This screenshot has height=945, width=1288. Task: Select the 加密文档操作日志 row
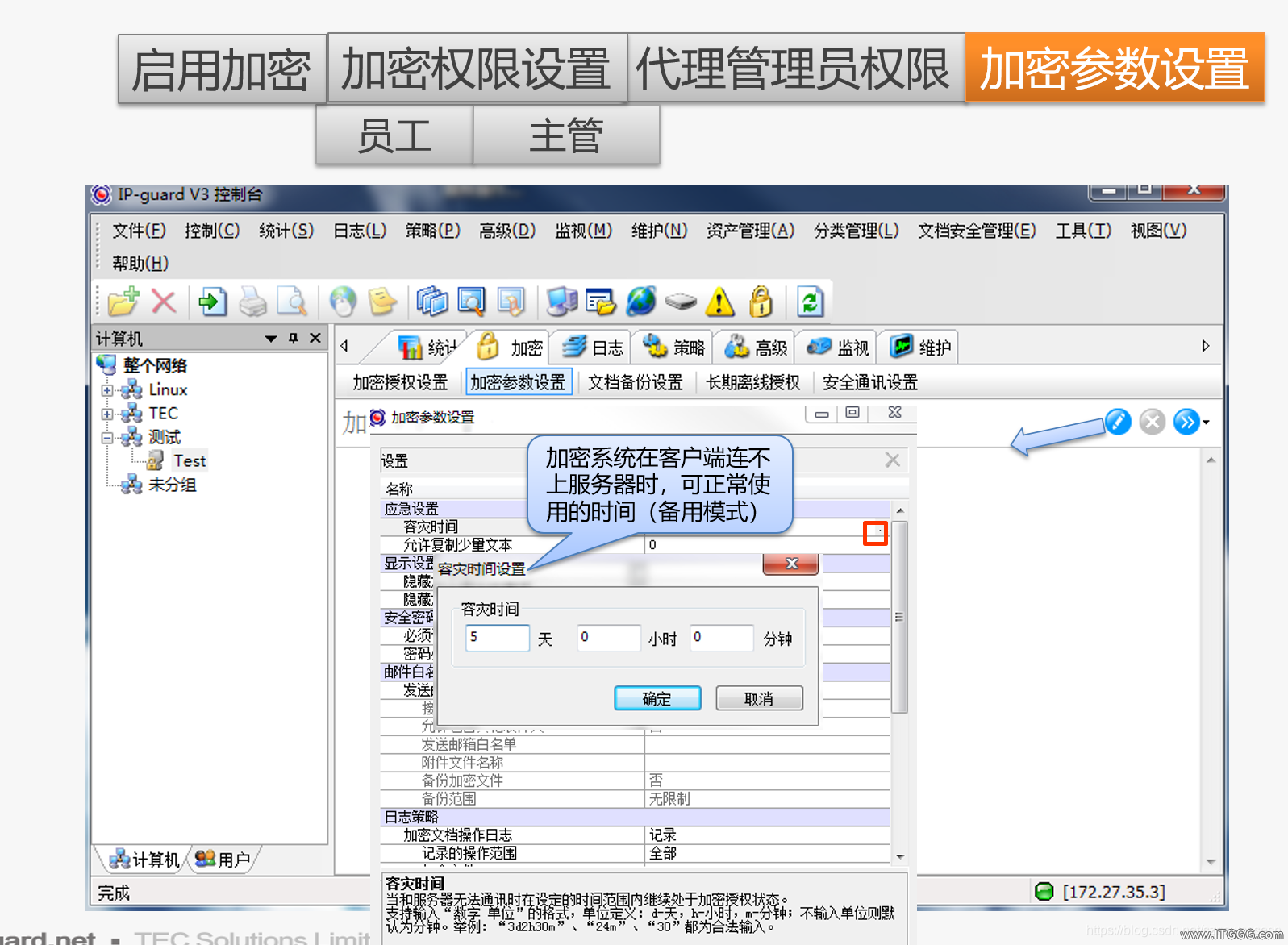636,835
